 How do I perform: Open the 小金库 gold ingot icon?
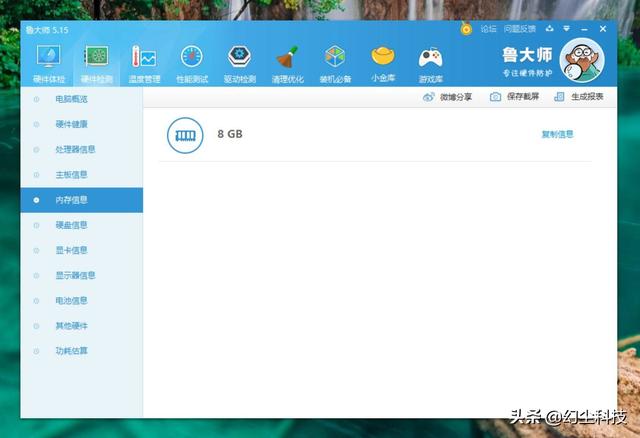[383, 56]
